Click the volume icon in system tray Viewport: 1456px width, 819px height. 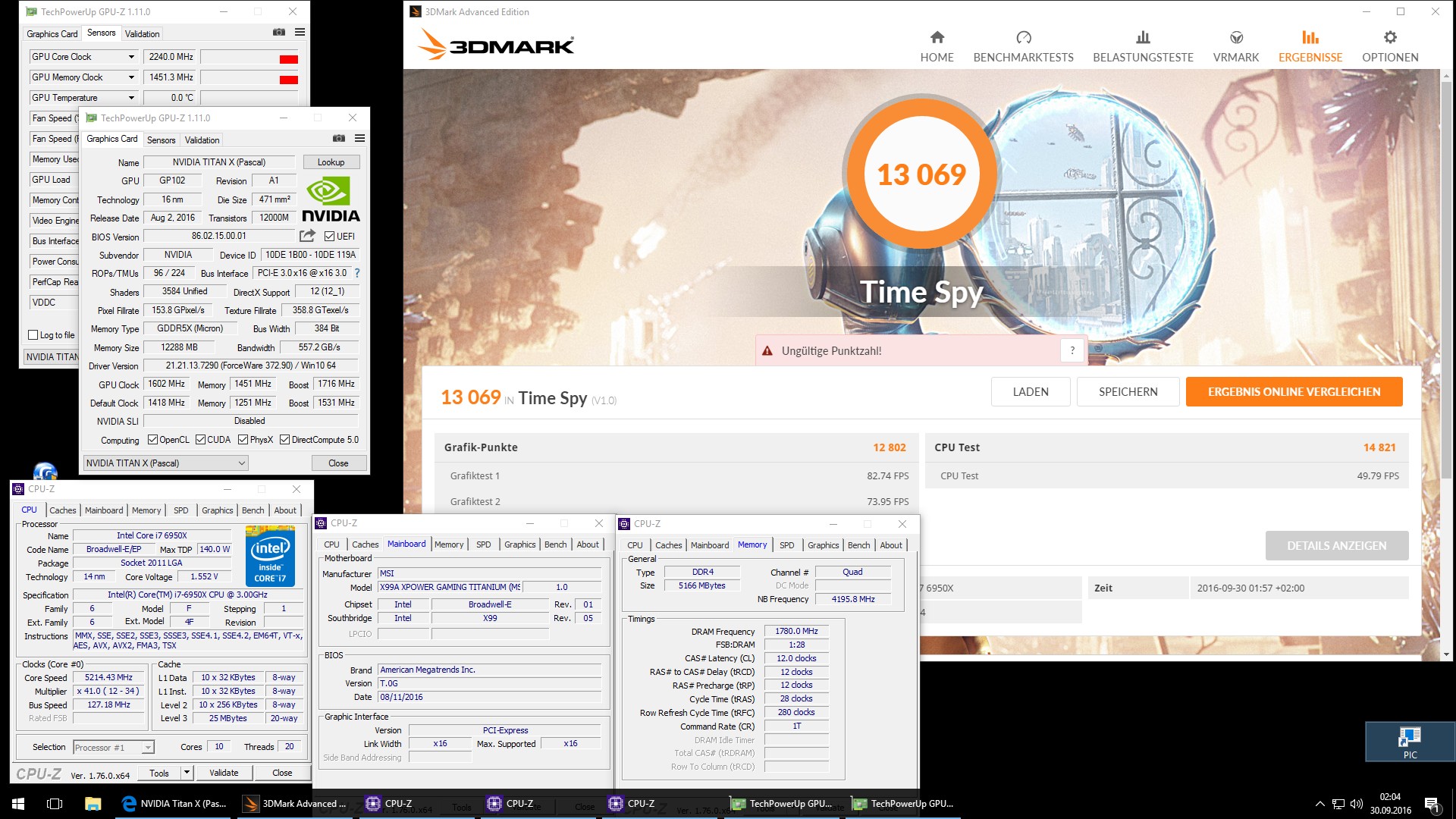[1357, 804]
